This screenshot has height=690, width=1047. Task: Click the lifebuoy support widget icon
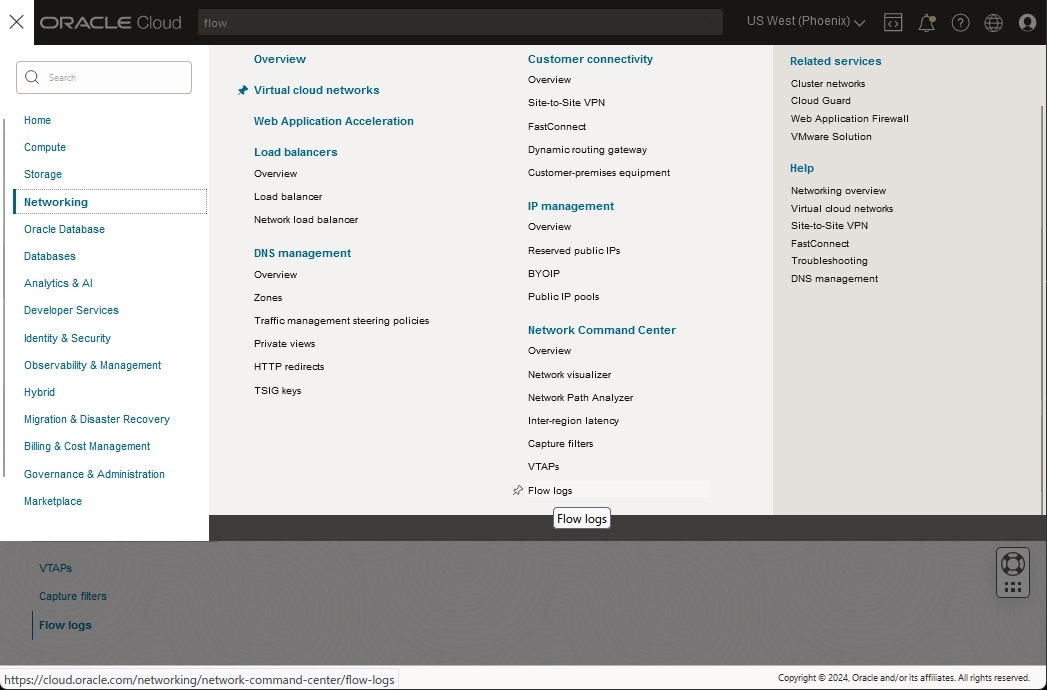tap(1012, 564)
